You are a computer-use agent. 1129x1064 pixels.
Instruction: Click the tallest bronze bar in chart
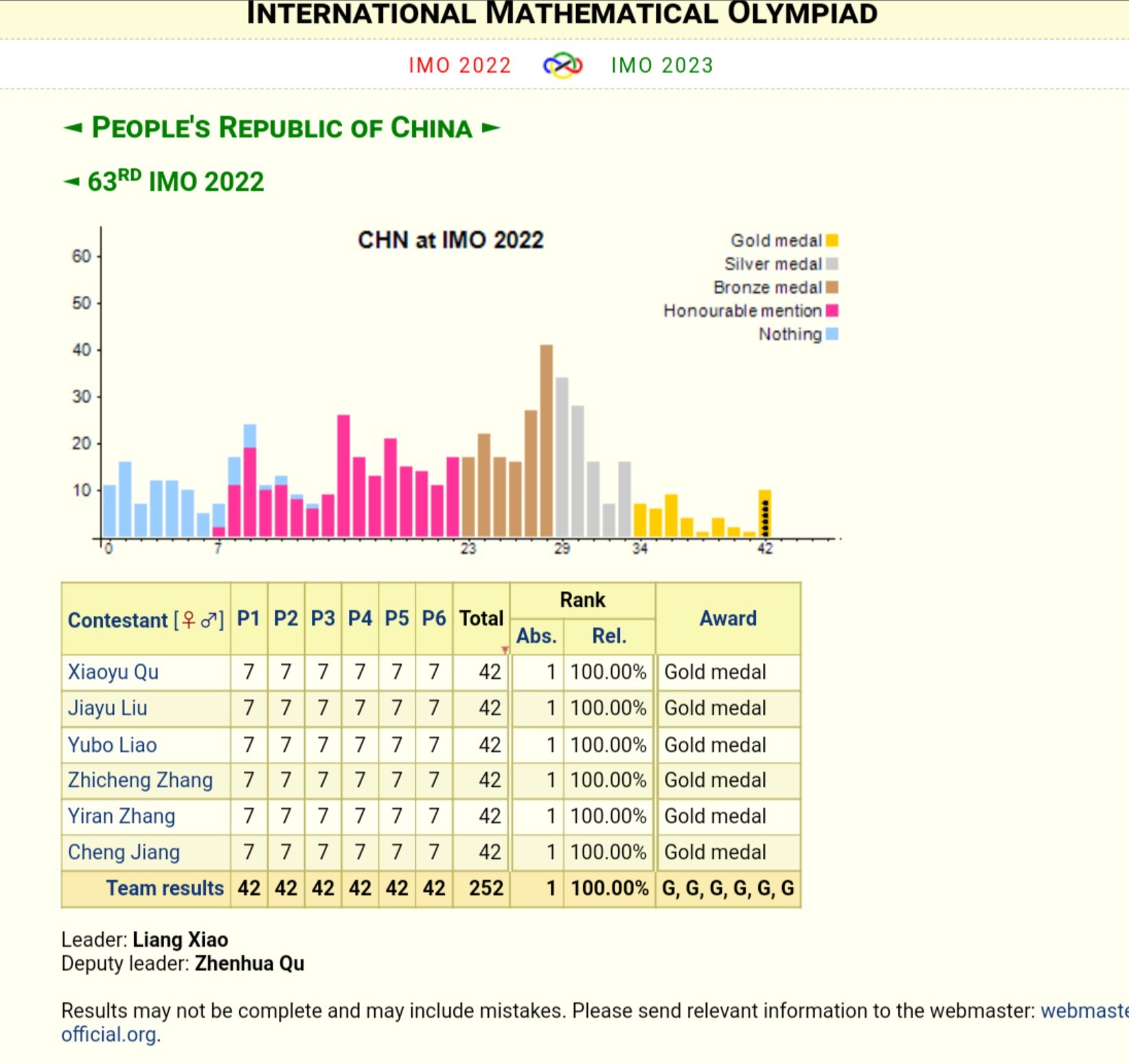click(547, 441)
